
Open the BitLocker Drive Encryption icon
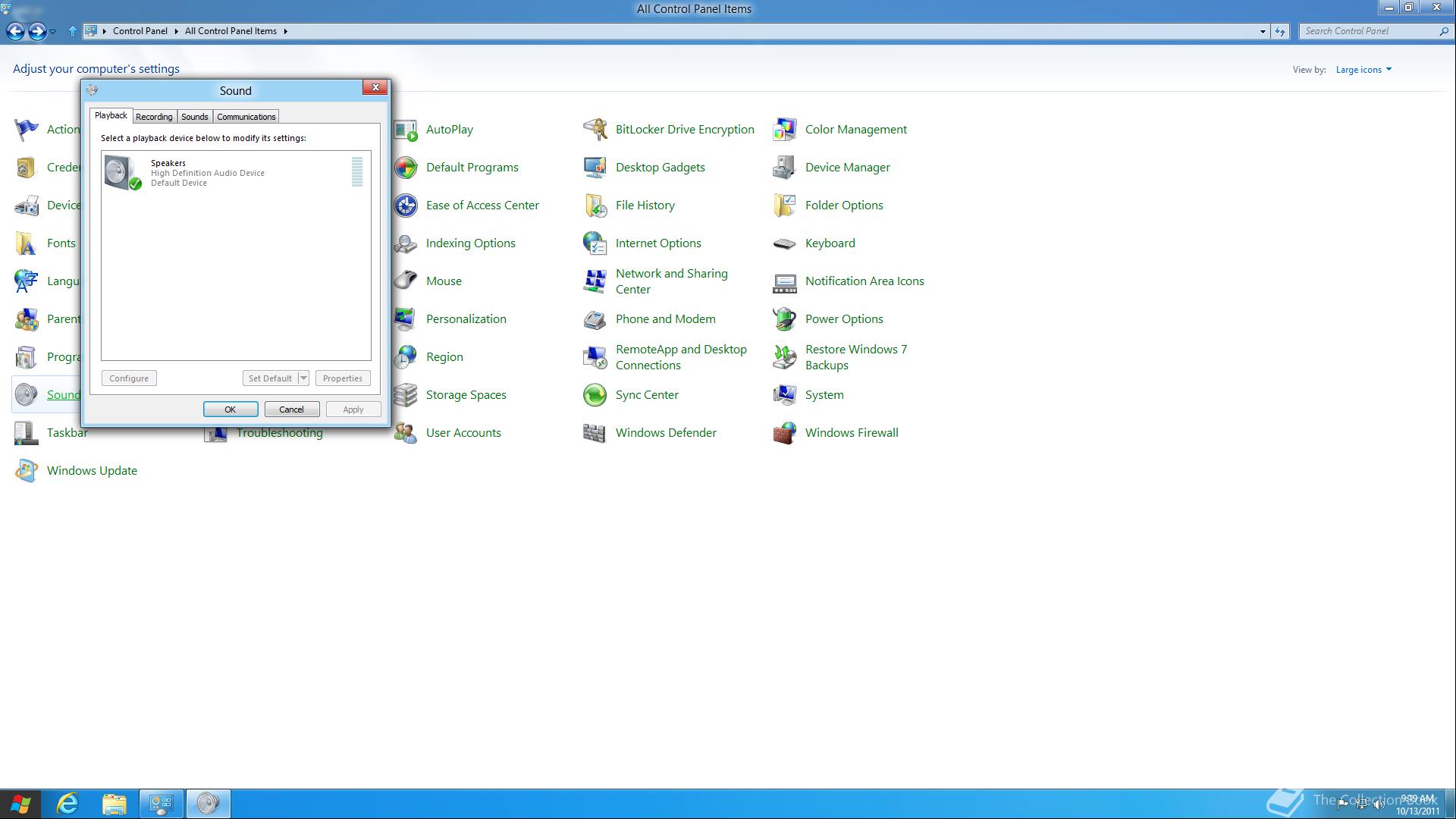[595, 130]
